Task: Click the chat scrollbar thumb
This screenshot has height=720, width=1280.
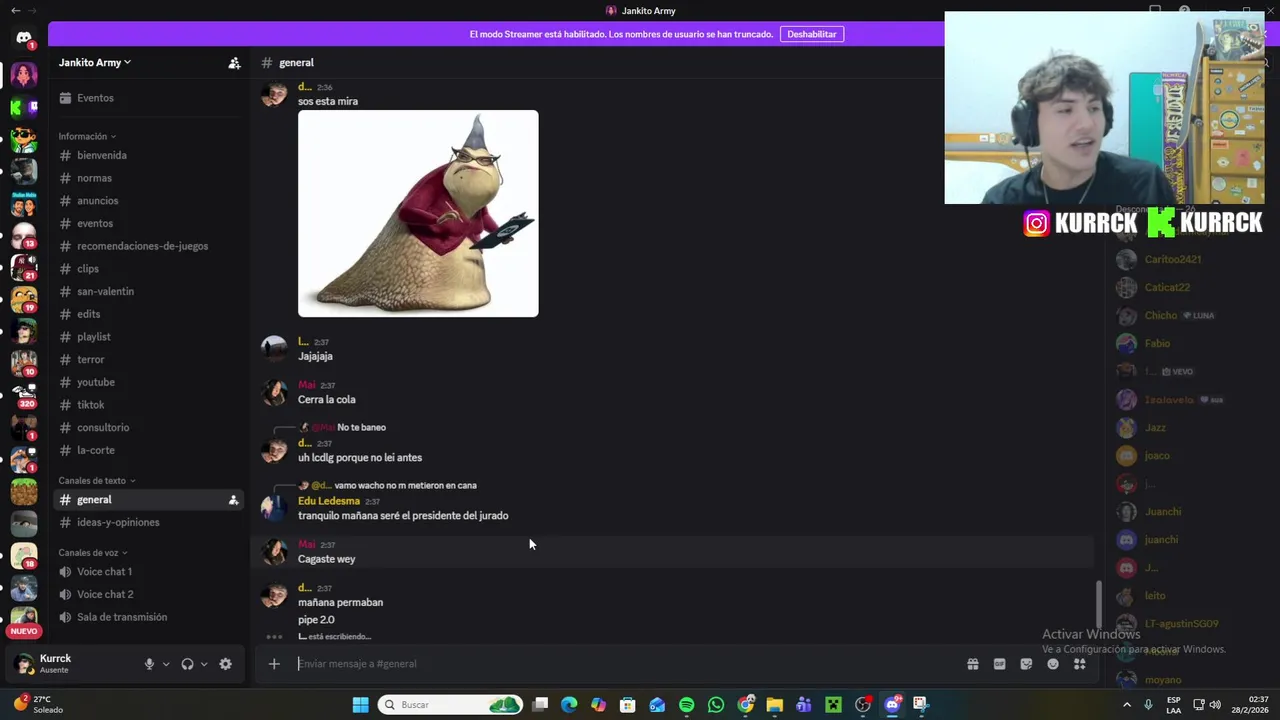Action: (1099, 605)
